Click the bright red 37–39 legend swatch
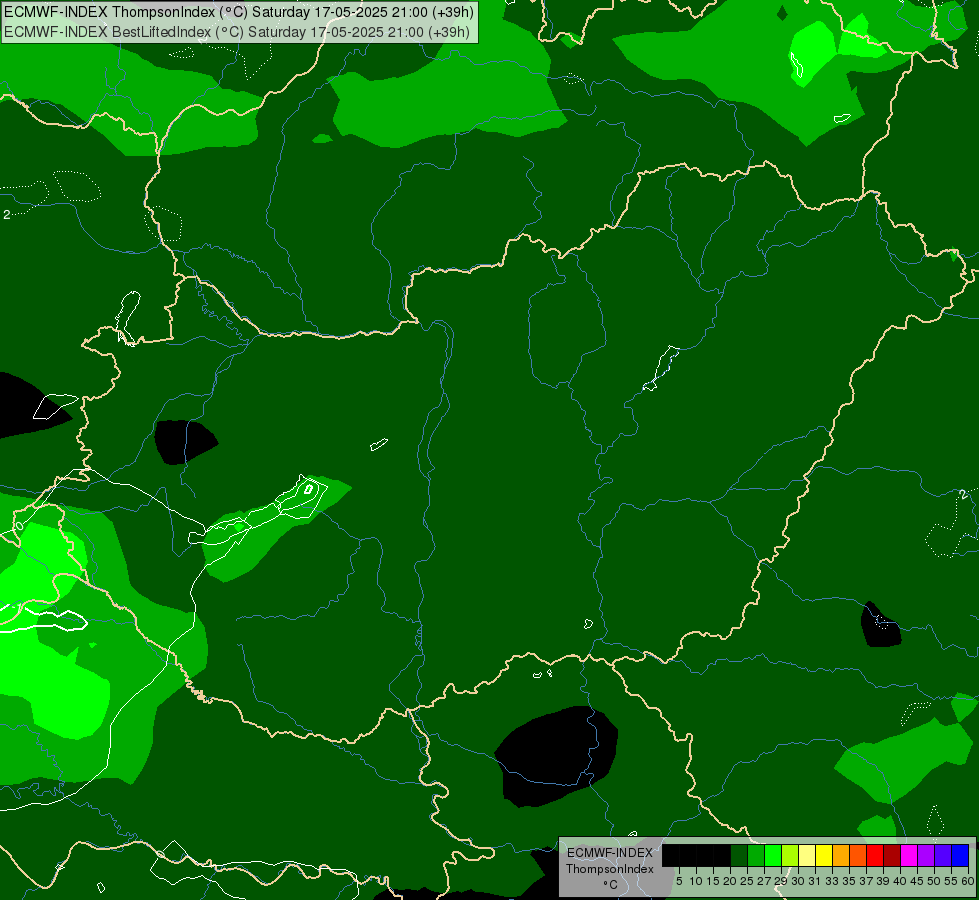Image resolution: width=979 pixels, height=900 pixels. [x=875, y=856]
